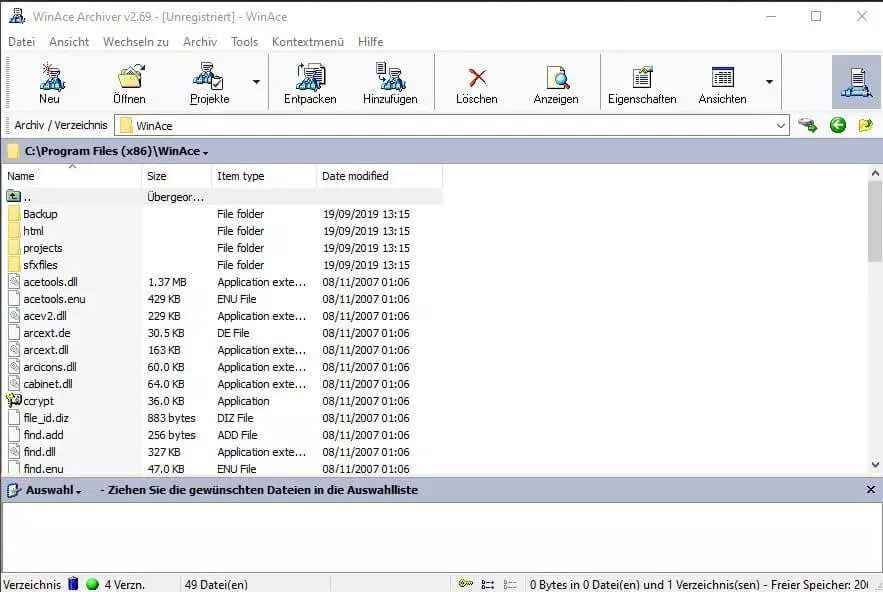Image resolution: width=883 pixels, height=592 pixels.
Task: Open the Projekte toolbar button
Action: pos(209,82)
